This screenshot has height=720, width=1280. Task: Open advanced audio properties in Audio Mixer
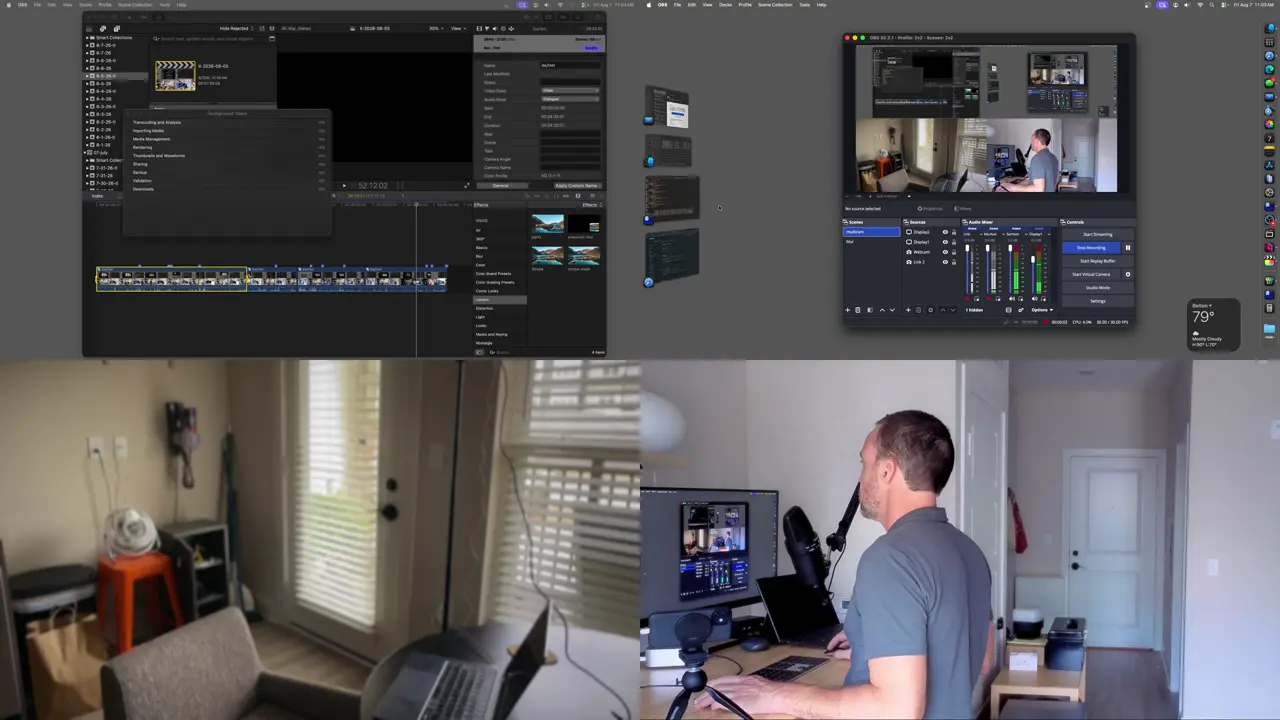[x=1021, y=310]
